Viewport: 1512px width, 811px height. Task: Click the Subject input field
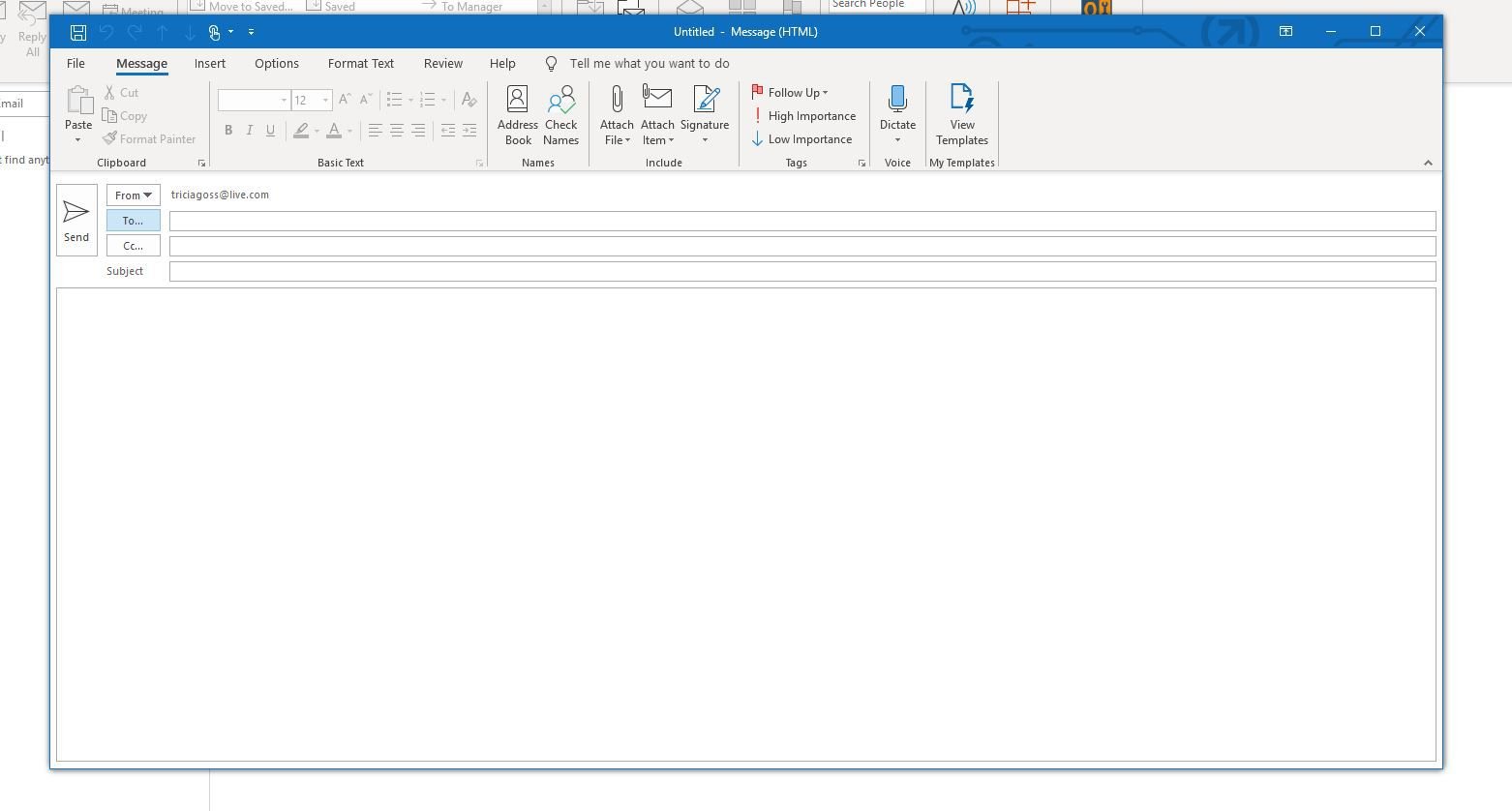point(801,271)
